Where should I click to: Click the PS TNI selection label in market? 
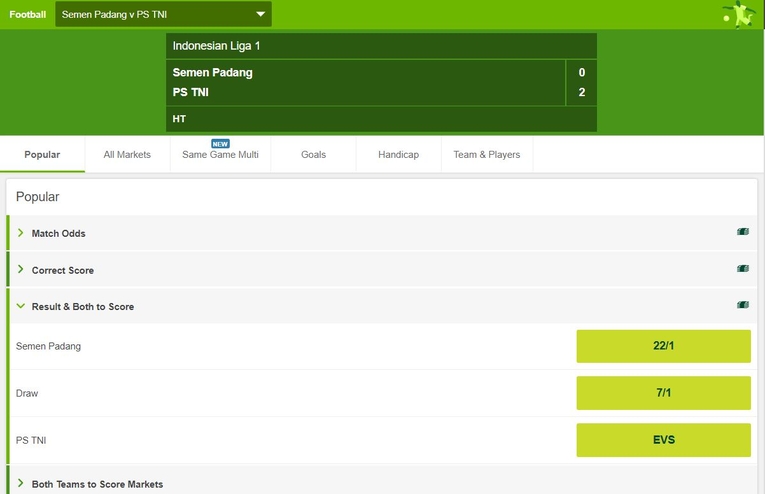(31, 440)
